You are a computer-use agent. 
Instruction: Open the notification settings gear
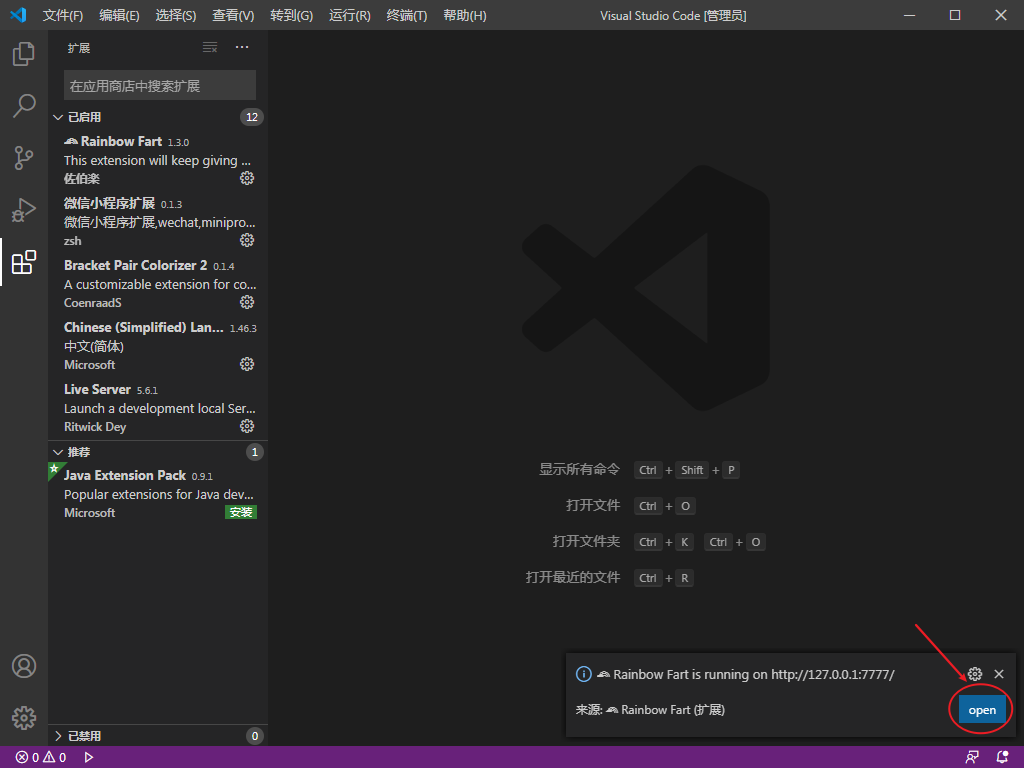click(975, 674)
